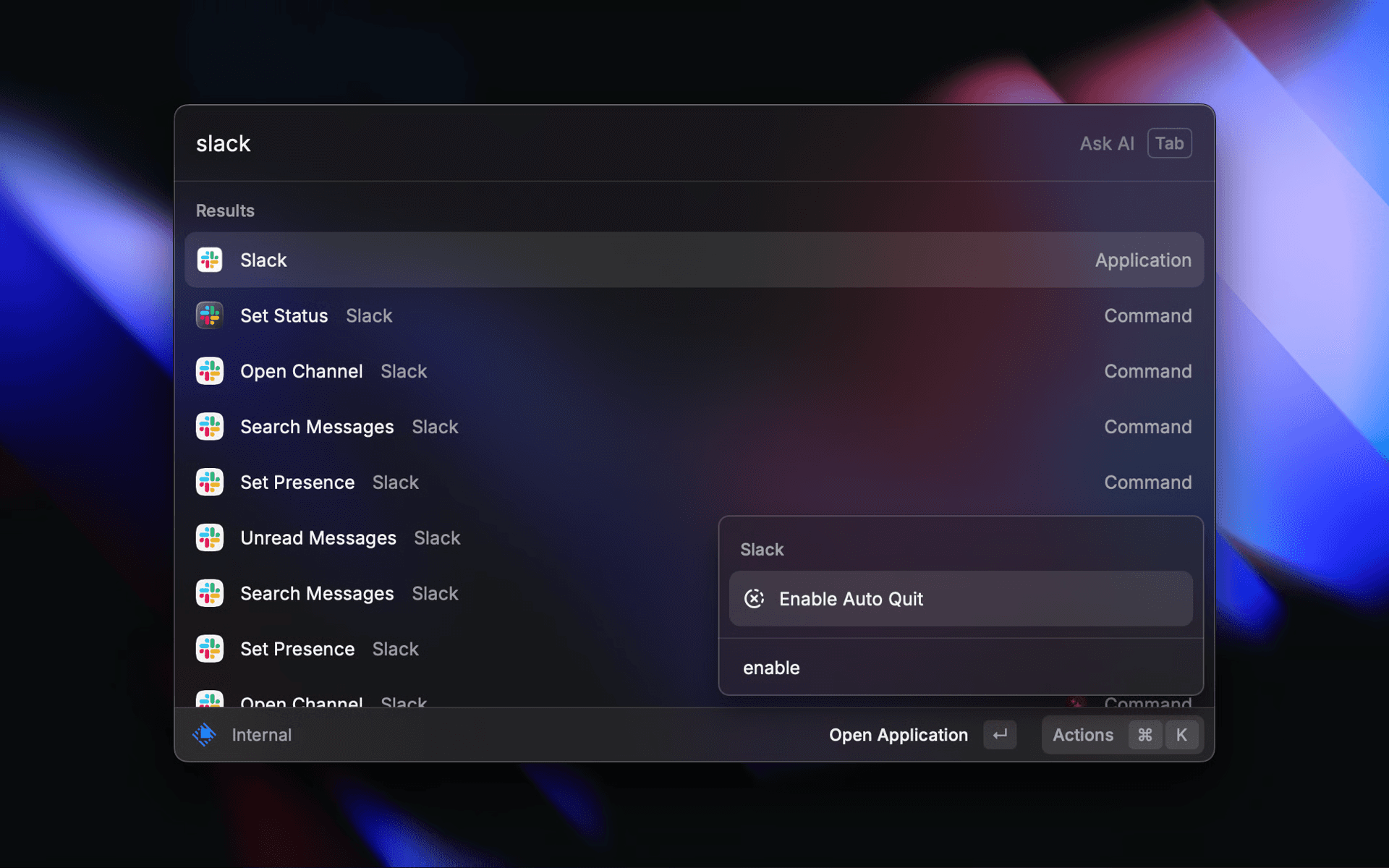1389x868 pixels.
Task: Click the Tab key hint badge
Action: pyautogui.click(x=1169, y=142)
